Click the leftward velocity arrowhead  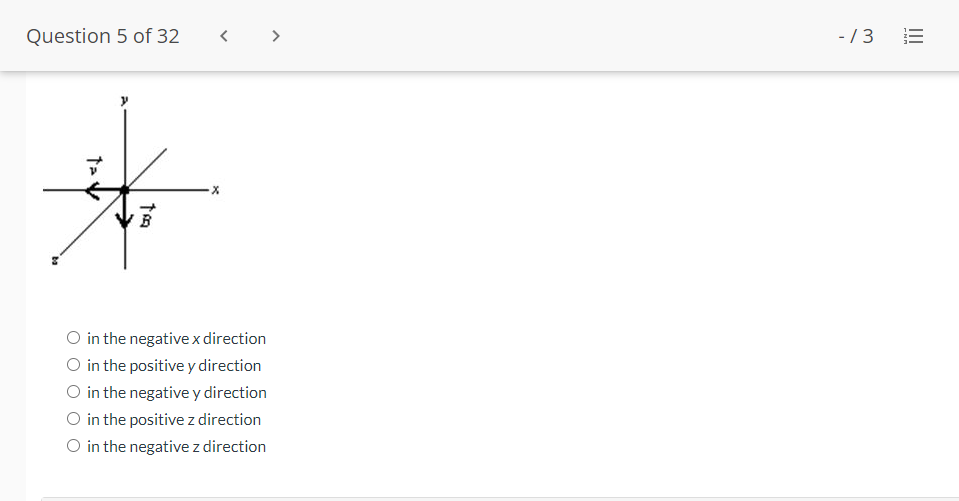point(92,190)
